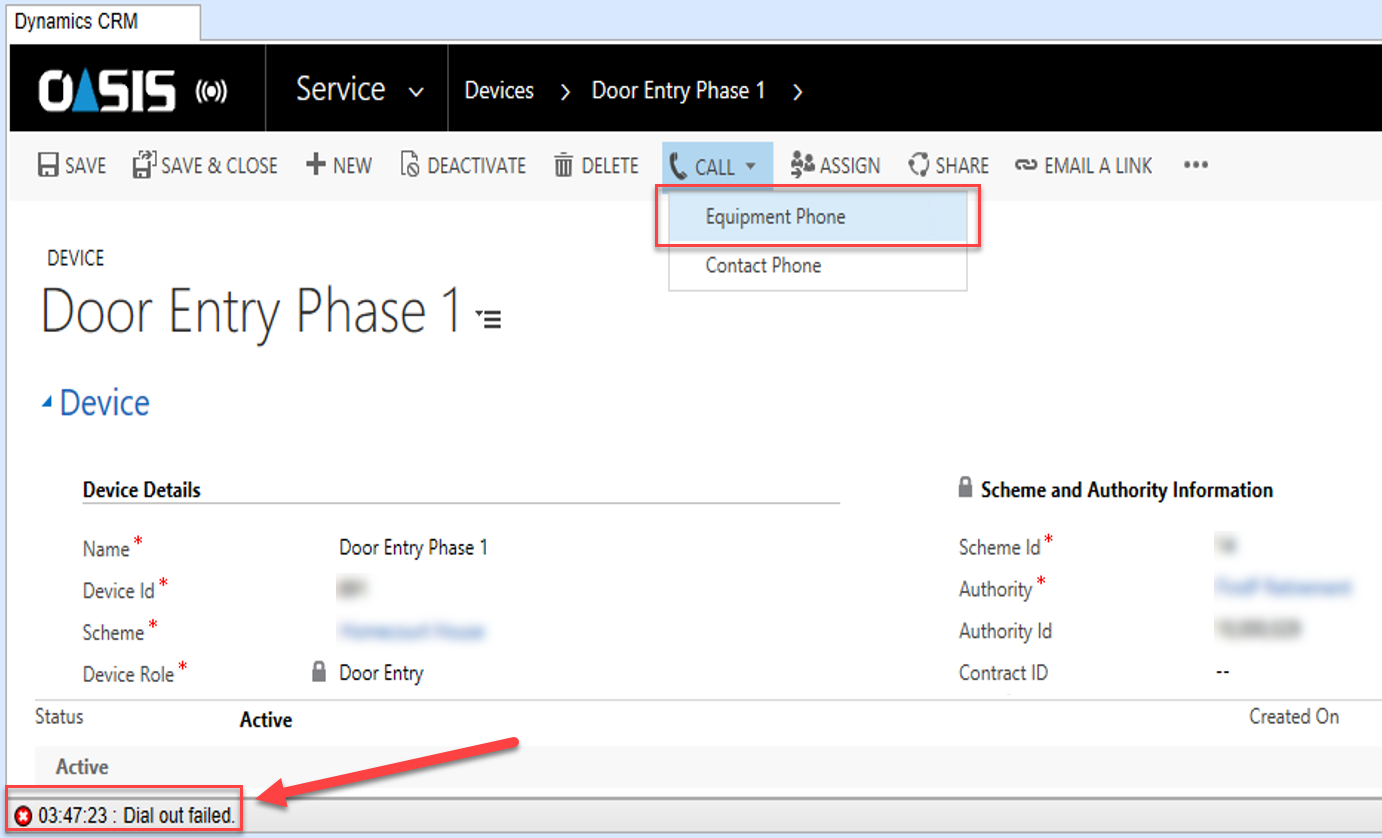Screen dimensions: 1382x838
Task: Click the Email a Link chain icon
Action: [x=1026, y=166]
